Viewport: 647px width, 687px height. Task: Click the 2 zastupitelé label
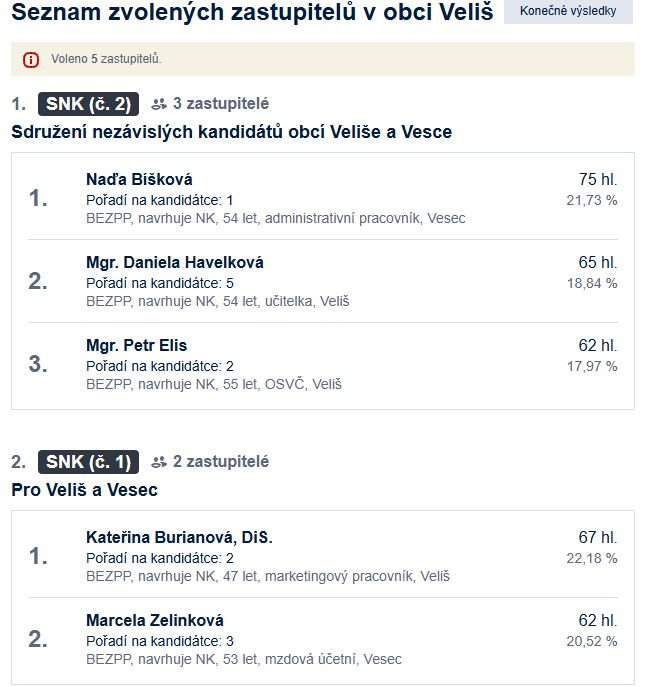[x=221, y=462]
